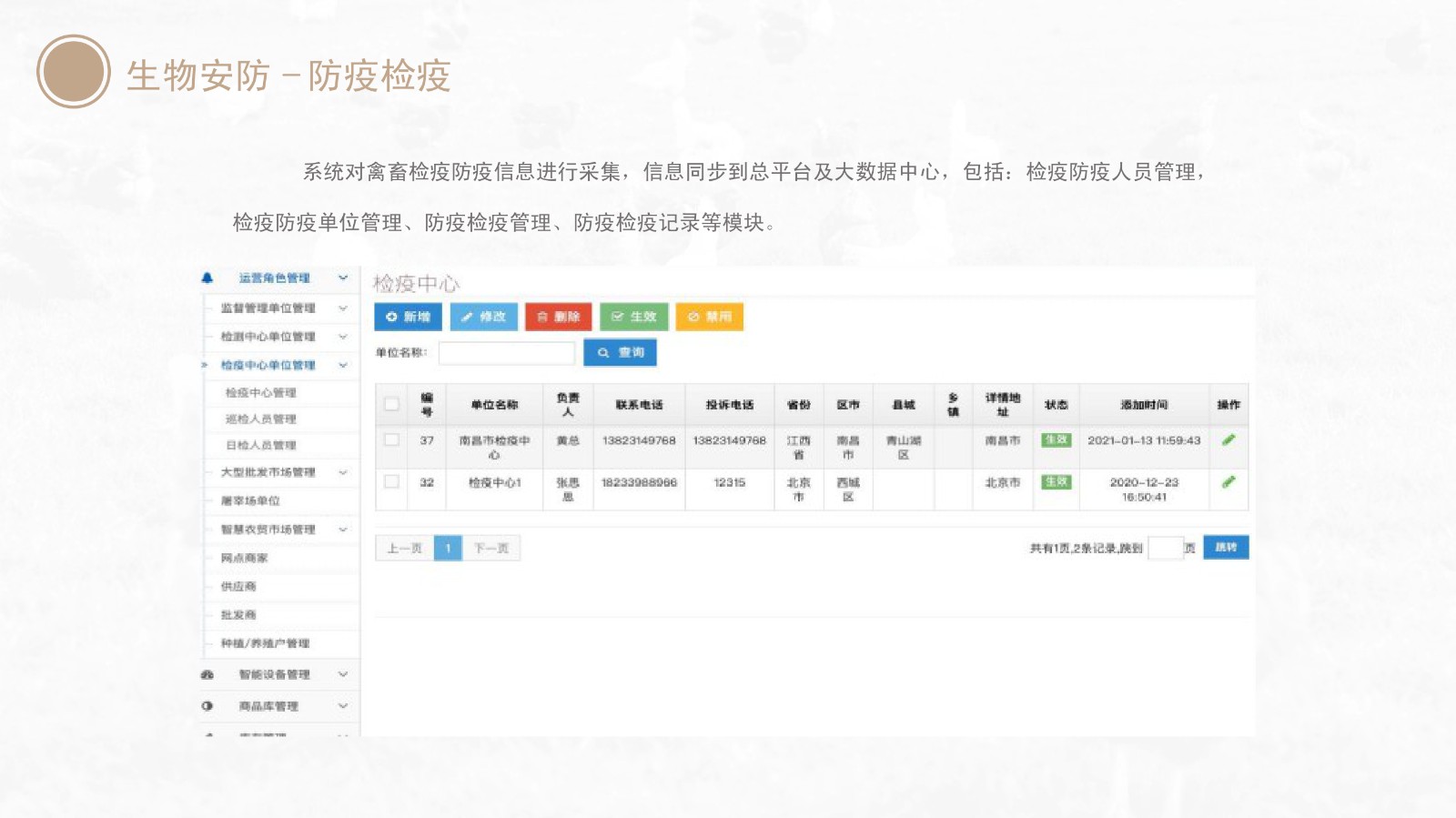The image size is (1456, 818).
Task: Click the 单位名称 search input field
Action: 506,353
